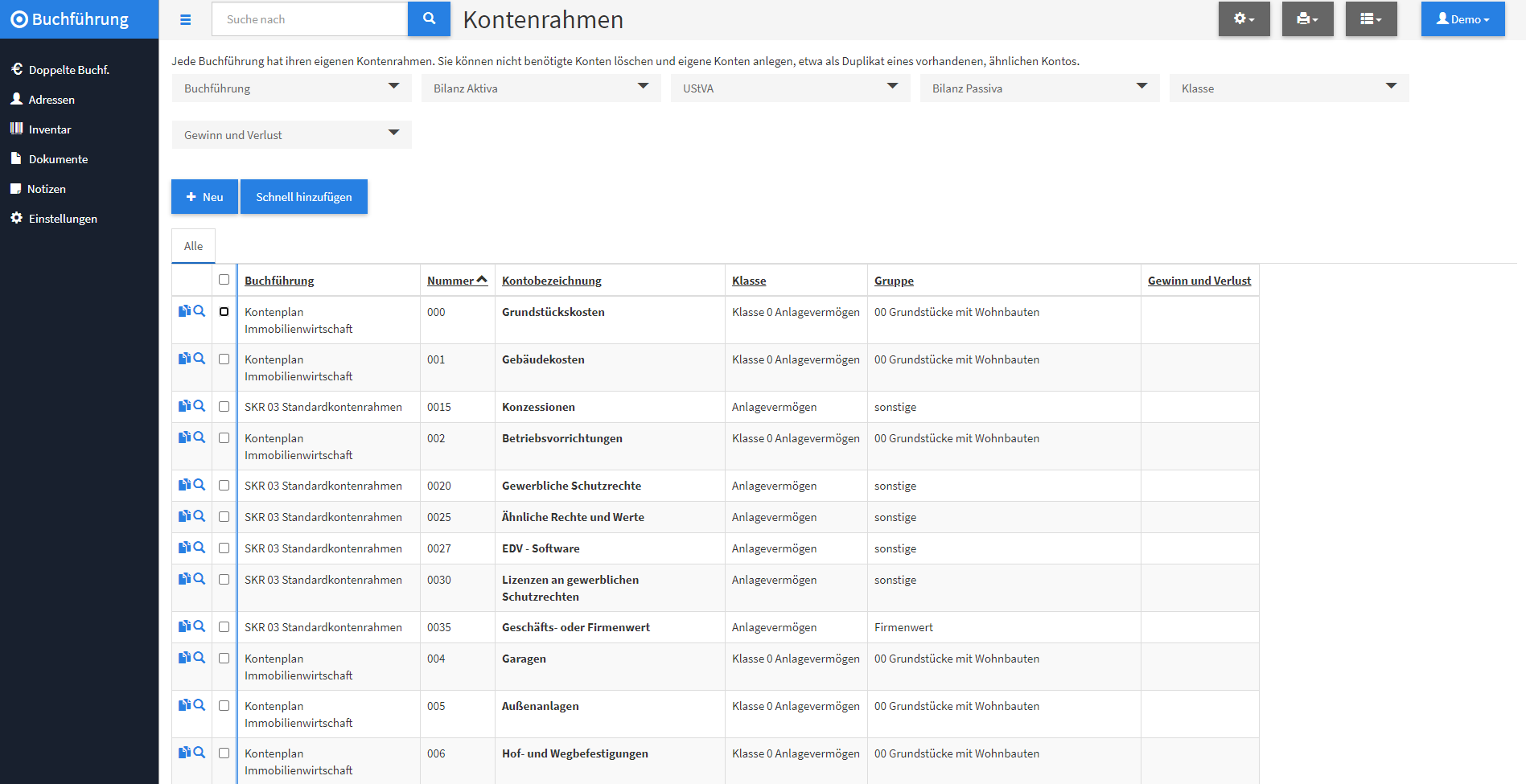View details of Grundstückskosten via magnifier
Viewport: 1526px width, 784px height.
pos(199,311)
